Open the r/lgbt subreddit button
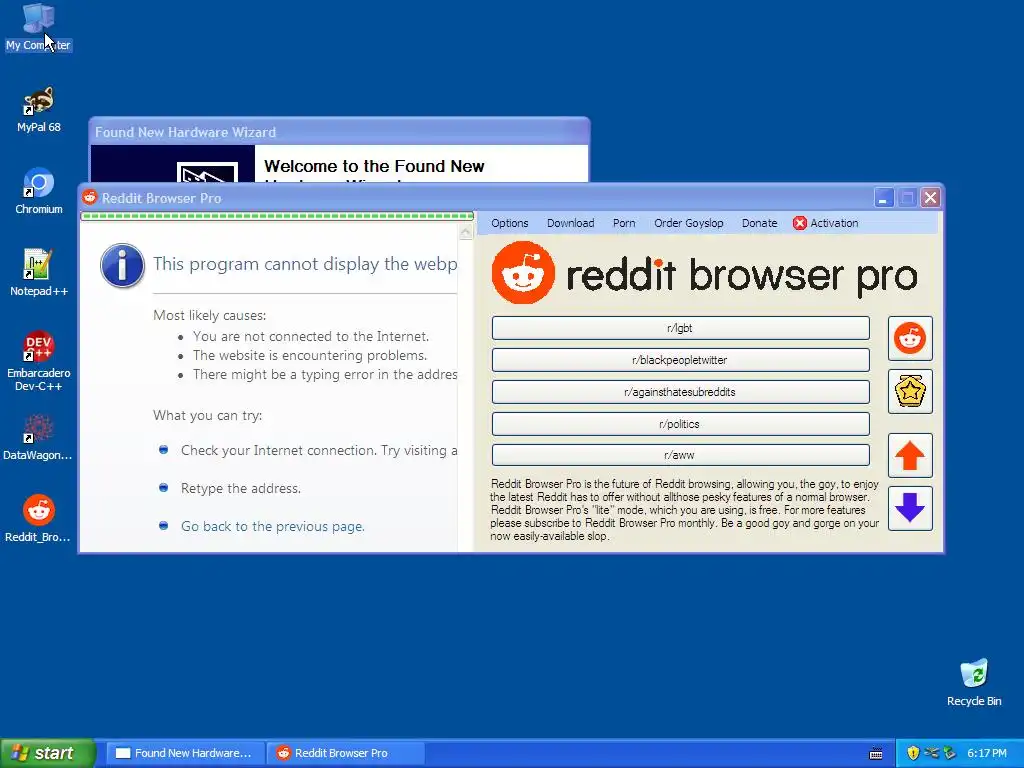Screen dimensions: 1024x768 pyautogui.click(x=680, y=328)
